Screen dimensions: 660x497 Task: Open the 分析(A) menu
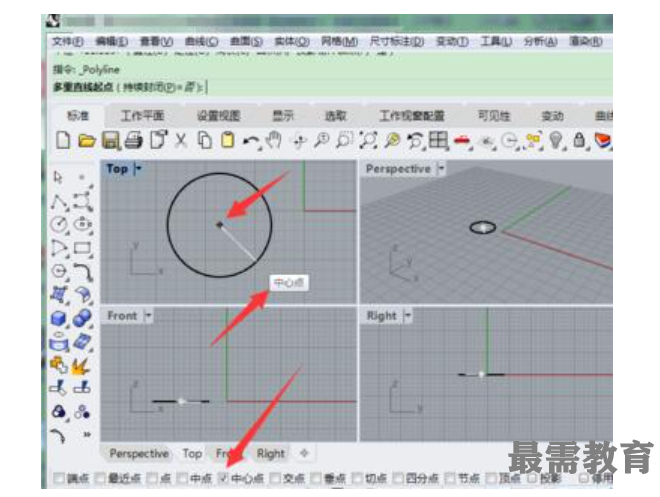point(540,41)
